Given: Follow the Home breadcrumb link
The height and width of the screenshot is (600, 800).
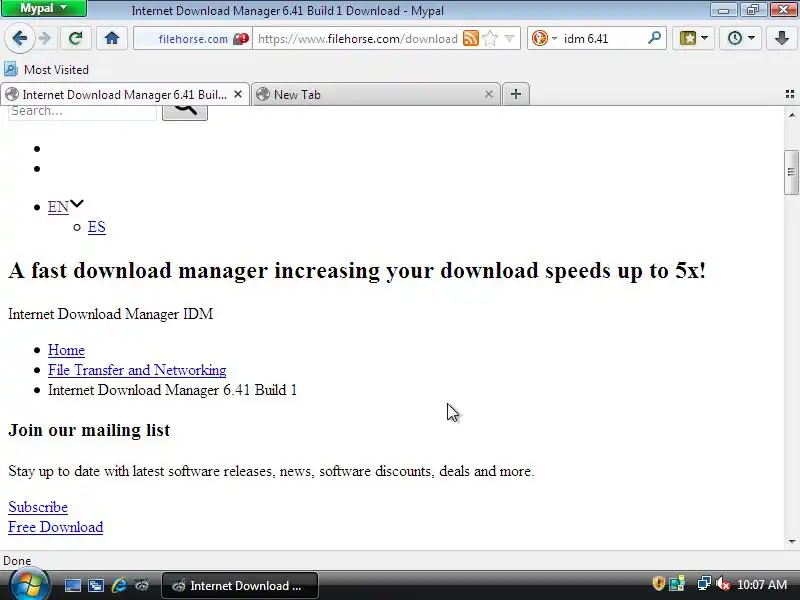Looking at the screenshot, I should click(x=66, y=350).
